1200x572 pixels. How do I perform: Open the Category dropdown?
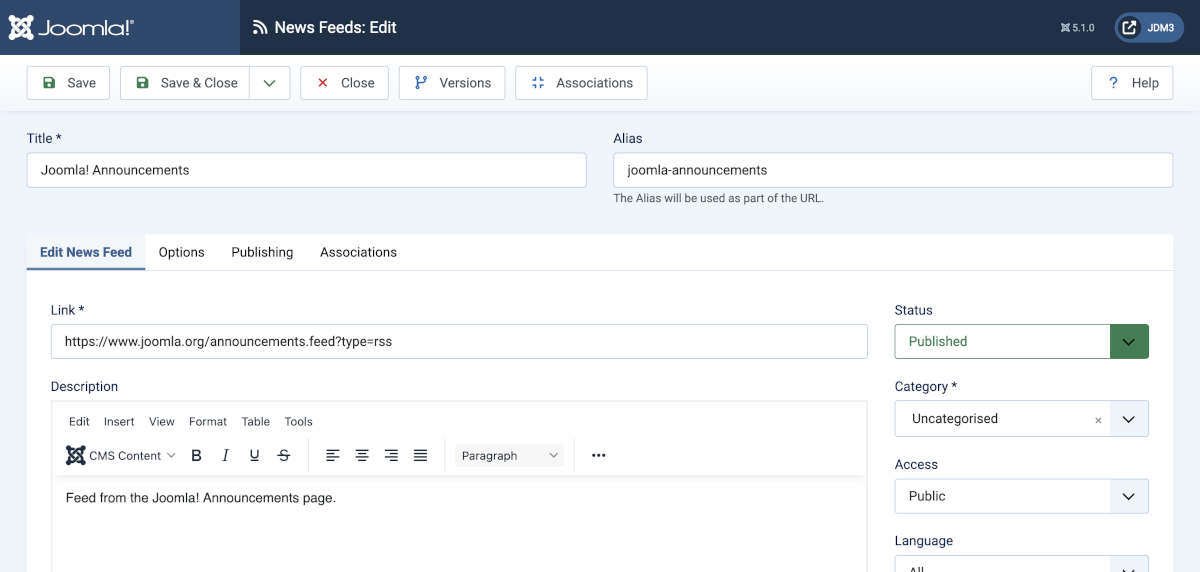tap(1129, 419)
